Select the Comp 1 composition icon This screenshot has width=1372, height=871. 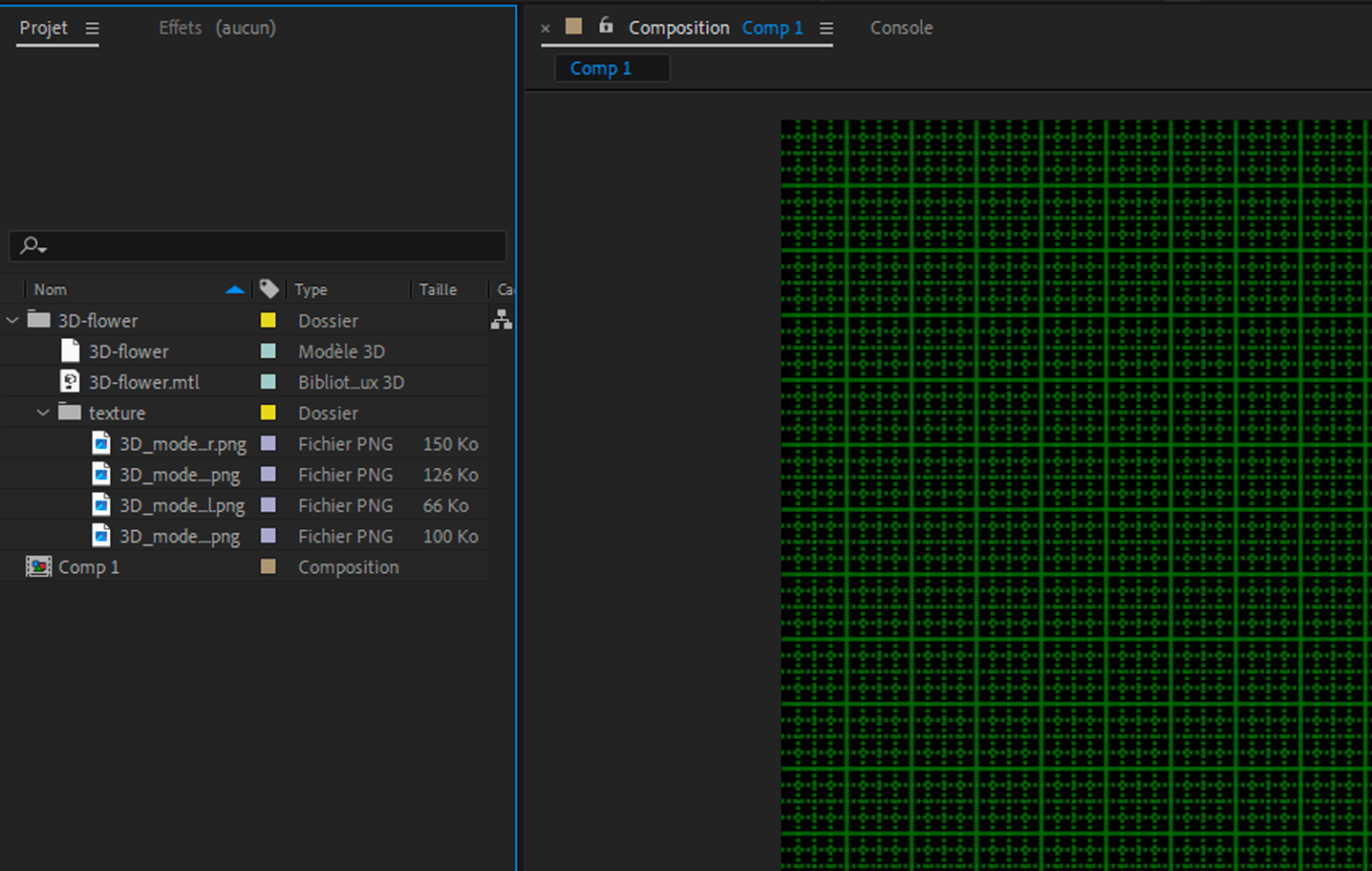point(38,567)
